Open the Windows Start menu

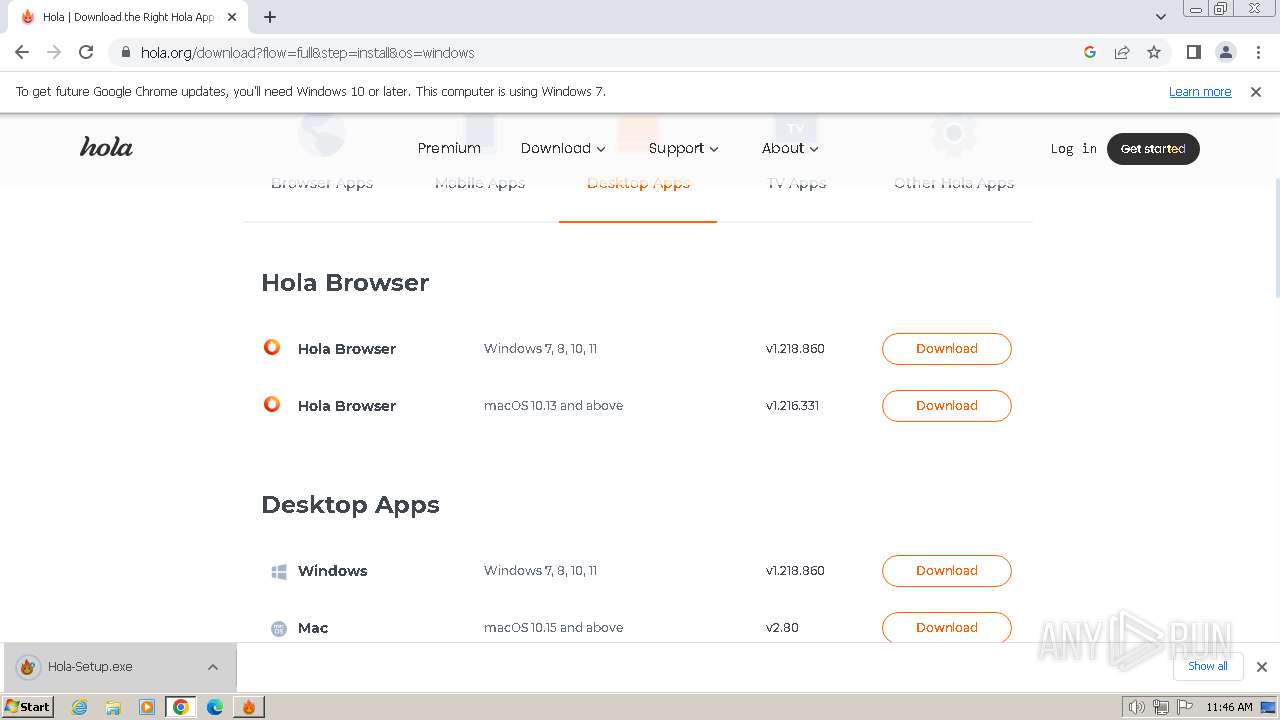28,706
